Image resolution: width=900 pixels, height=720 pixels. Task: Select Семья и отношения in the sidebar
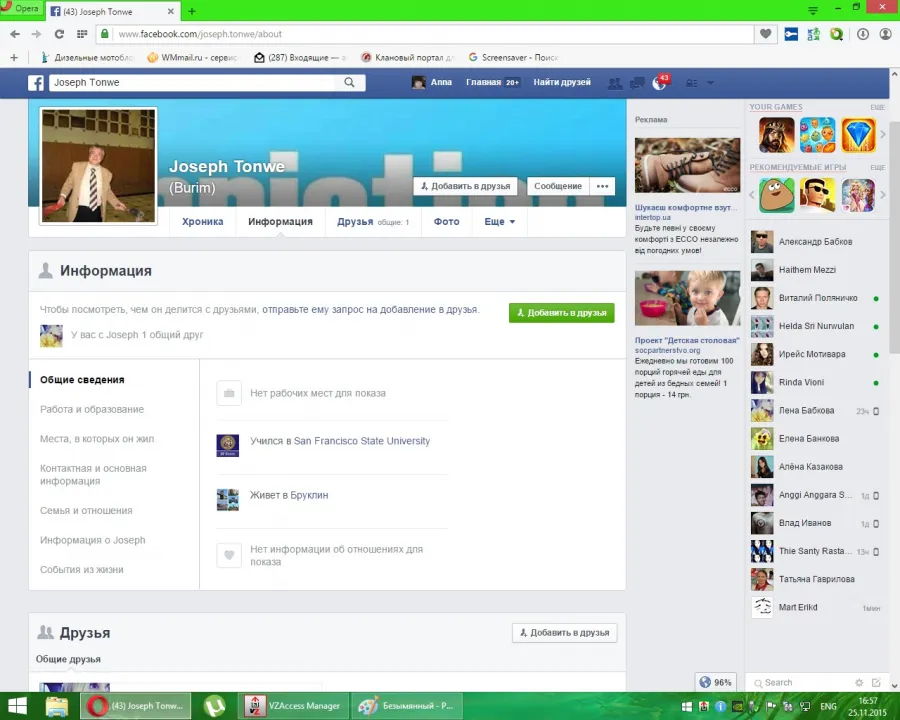point(86,510)
